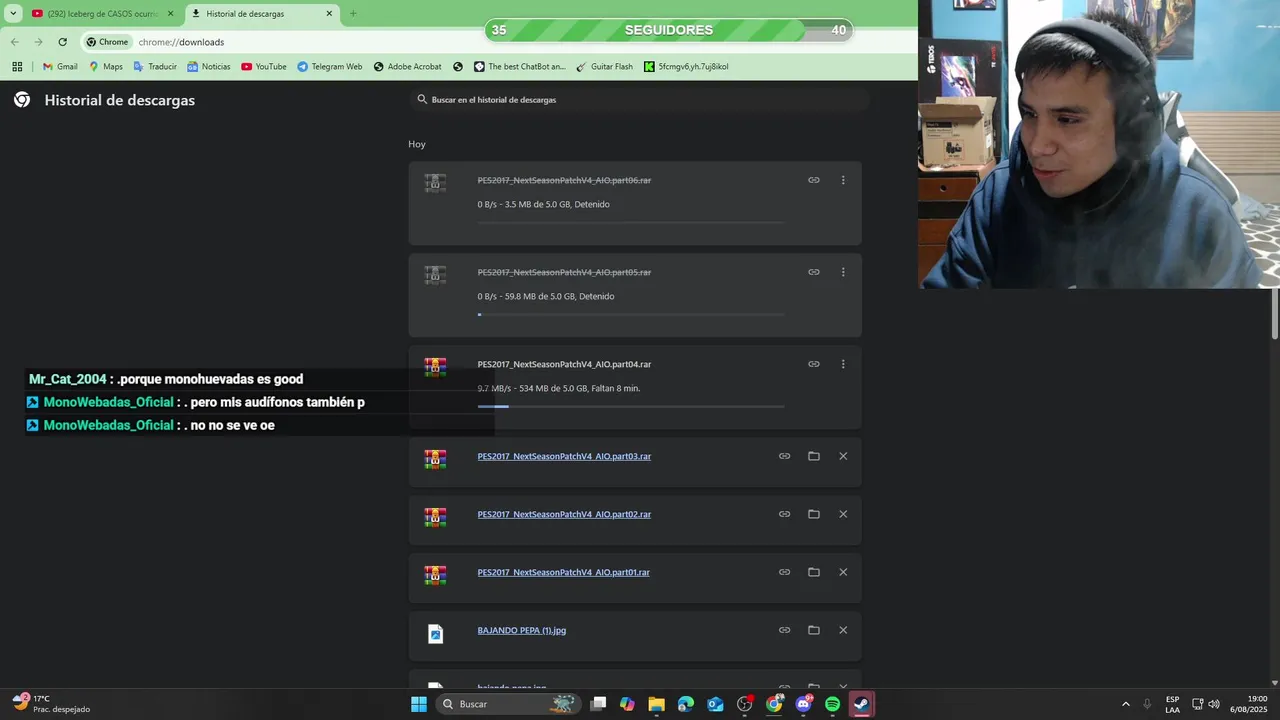Image resolution: width=1280 pixels, height=720 pixels.
Task: Open more actions menu for part05.rar
Action: click(843, 272)
